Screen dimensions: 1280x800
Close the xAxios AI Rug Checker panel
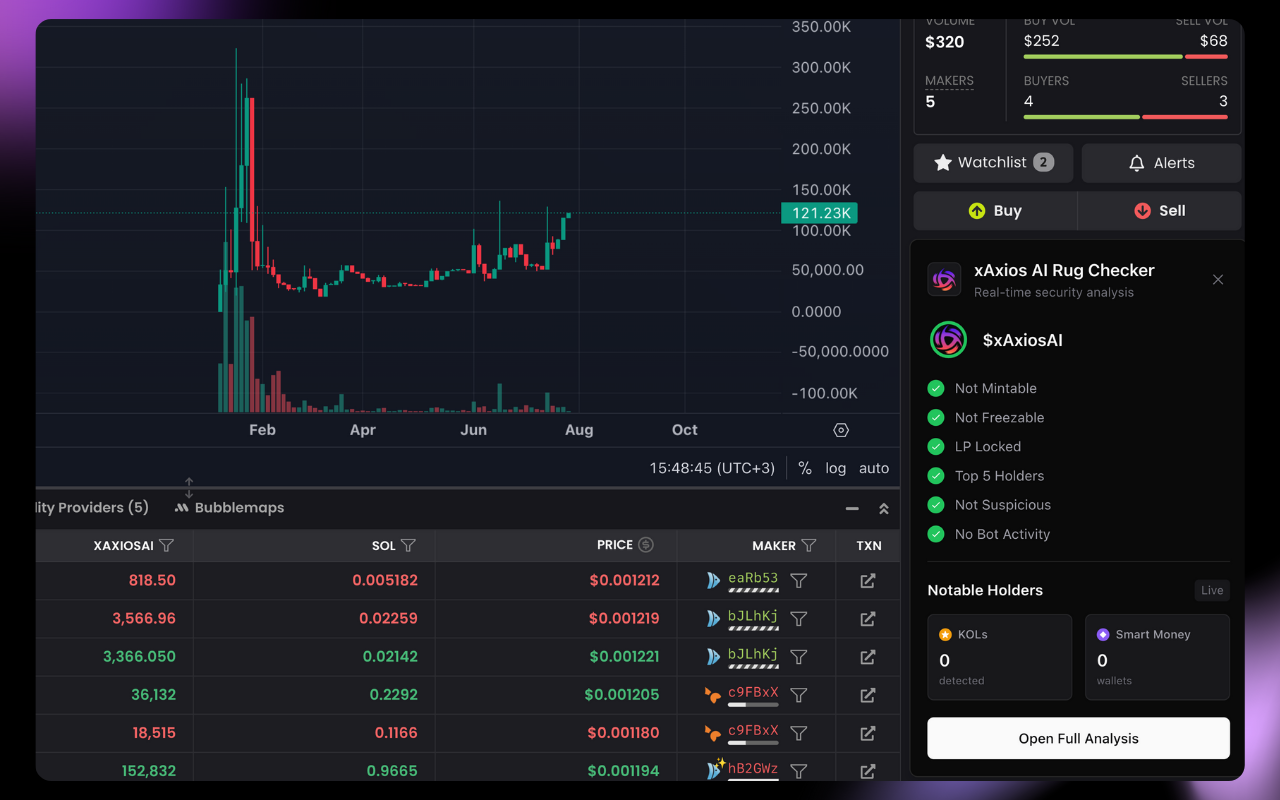point(1218,280)
